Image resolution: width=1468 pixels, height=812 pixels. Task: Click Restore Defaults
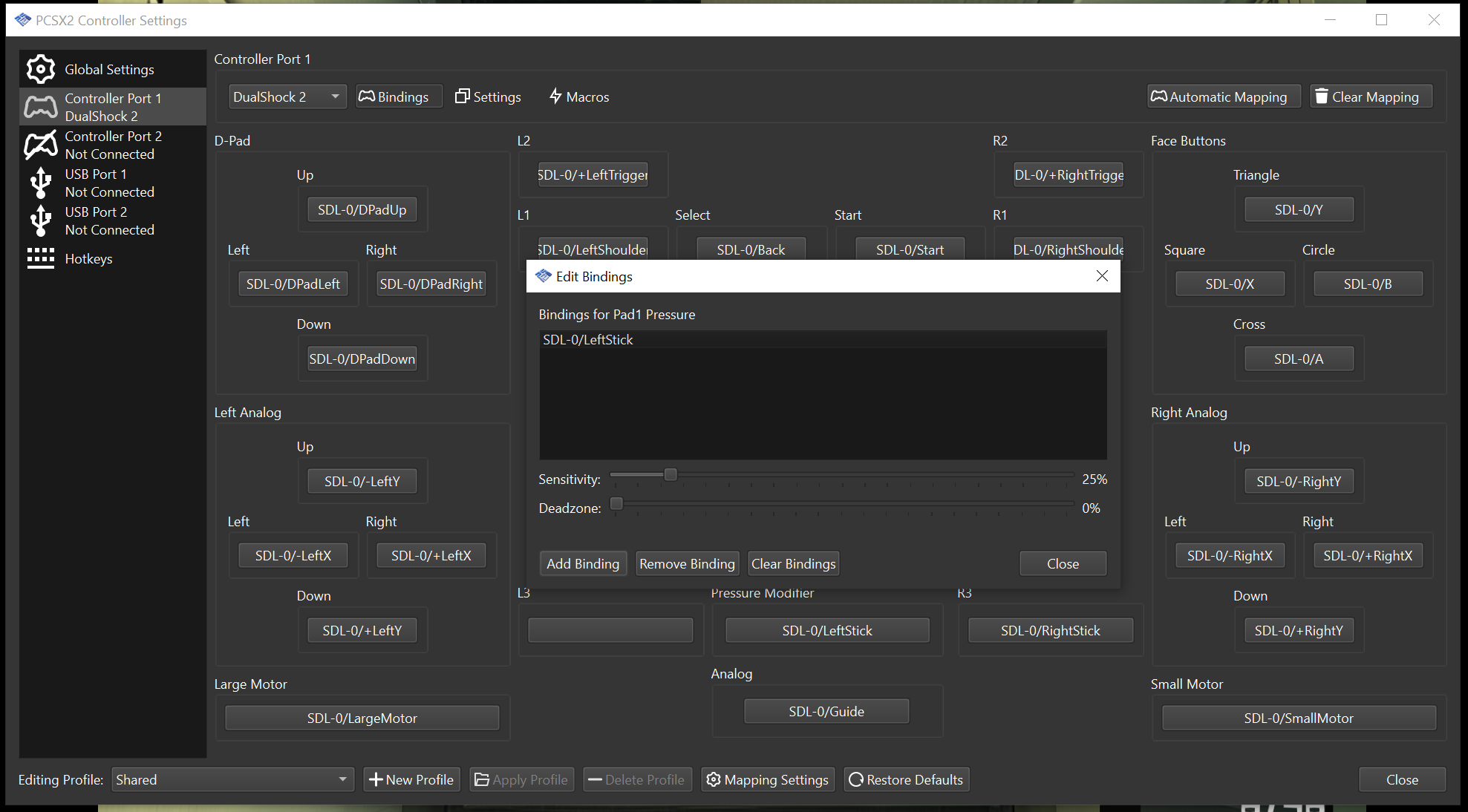pos(906,779)
